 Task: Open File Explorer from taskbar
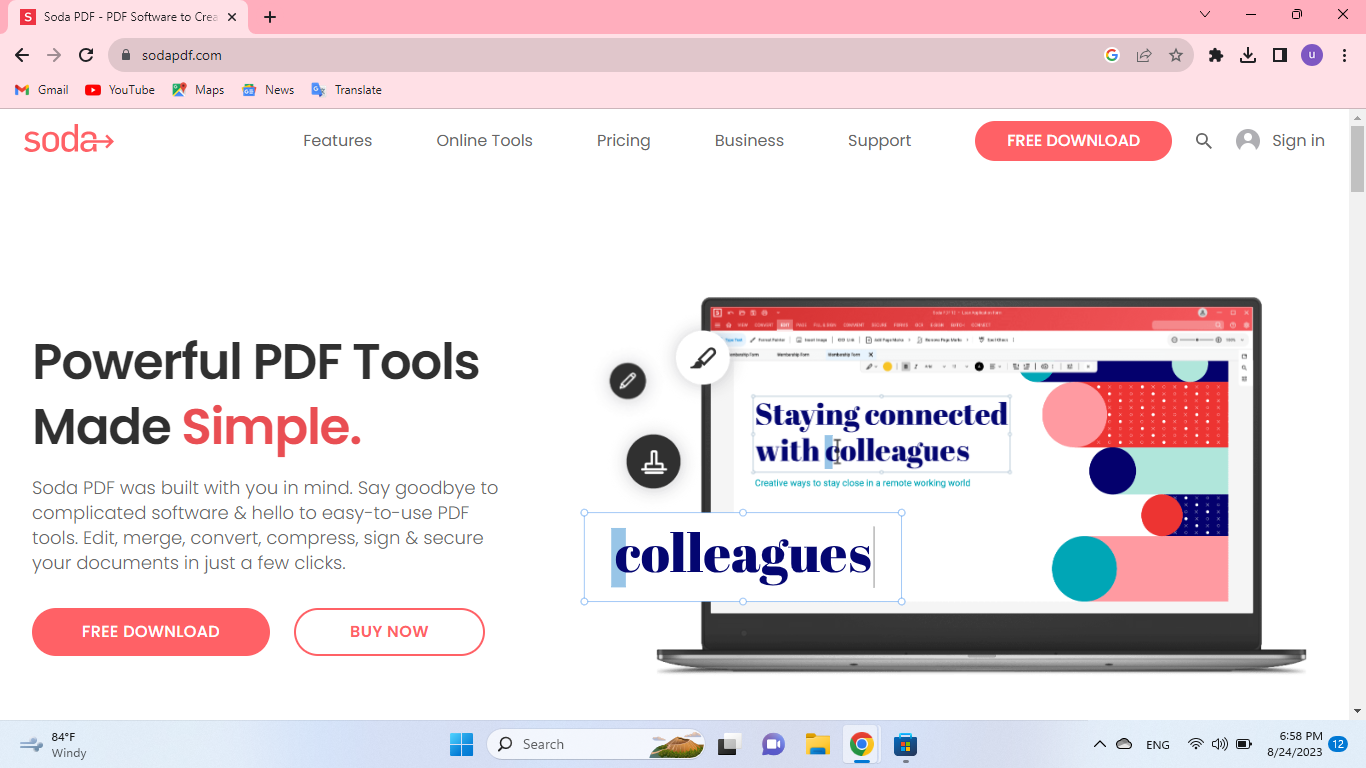point(818,744)
